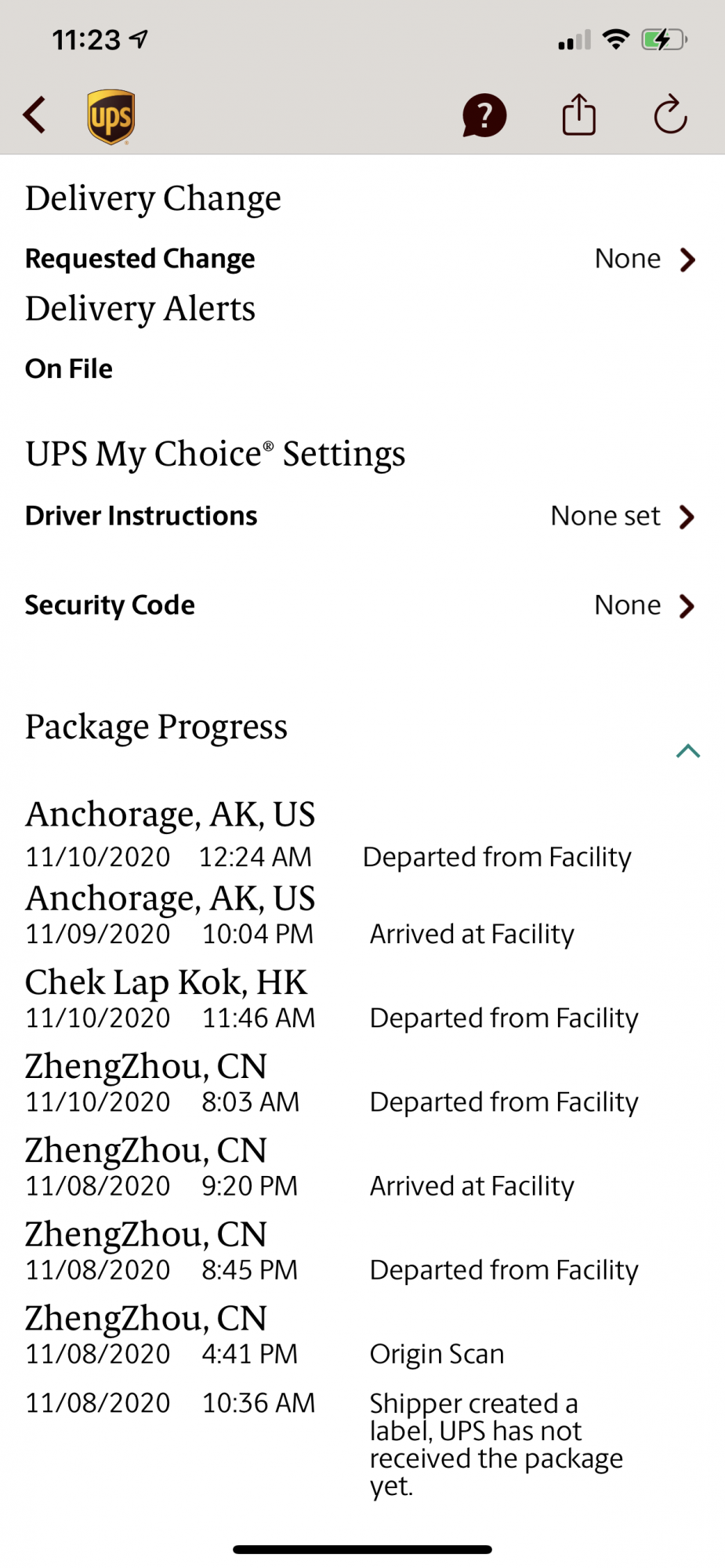
Task: Tap the UPS shield logo
Action: point(111,117)
